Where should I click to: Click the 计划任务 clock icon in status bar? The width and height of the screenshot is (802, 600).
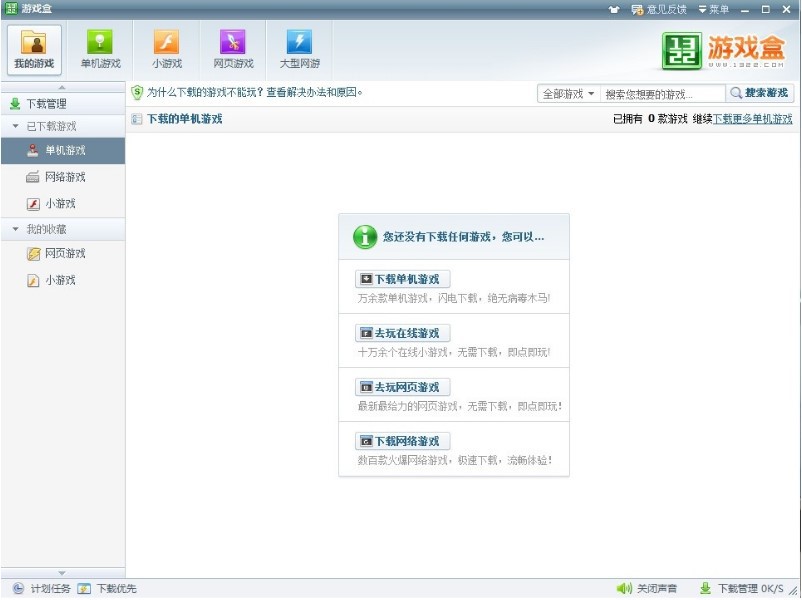coord(18,589)
